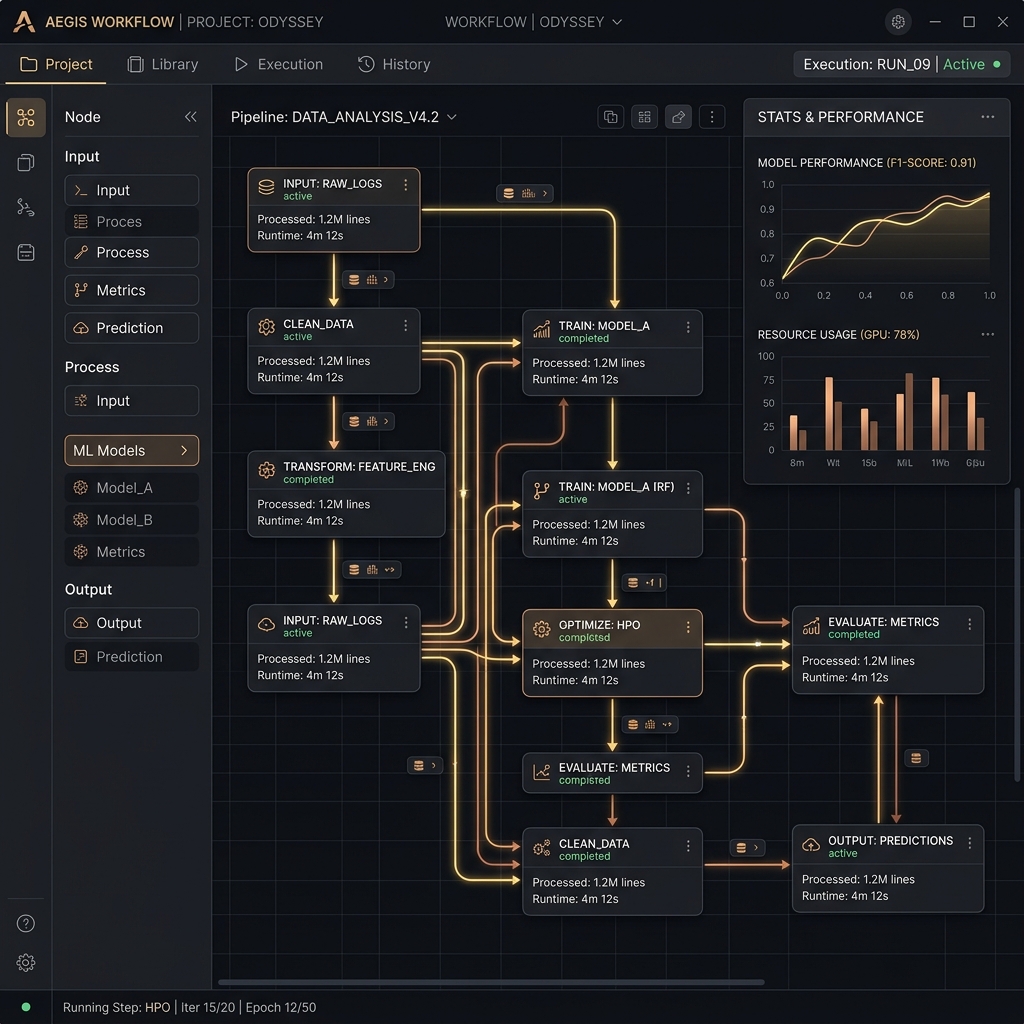Select Metrics under ML Models
Screen dimensions: 1024x1024
[131, 552]
